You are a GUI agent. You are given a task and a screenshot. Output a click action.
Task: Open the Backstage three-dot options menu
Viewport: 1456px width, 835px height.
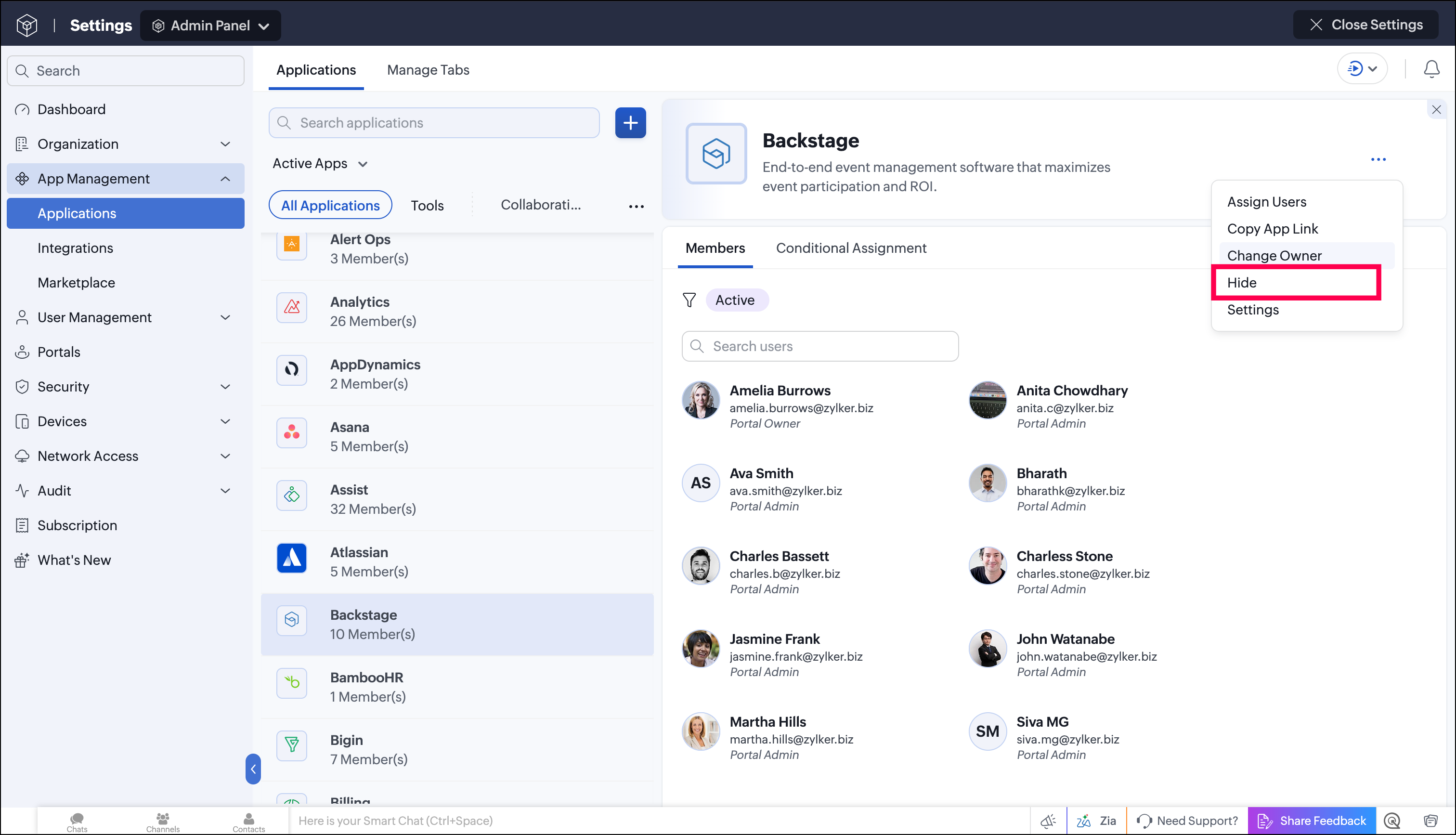(1378, 159)
